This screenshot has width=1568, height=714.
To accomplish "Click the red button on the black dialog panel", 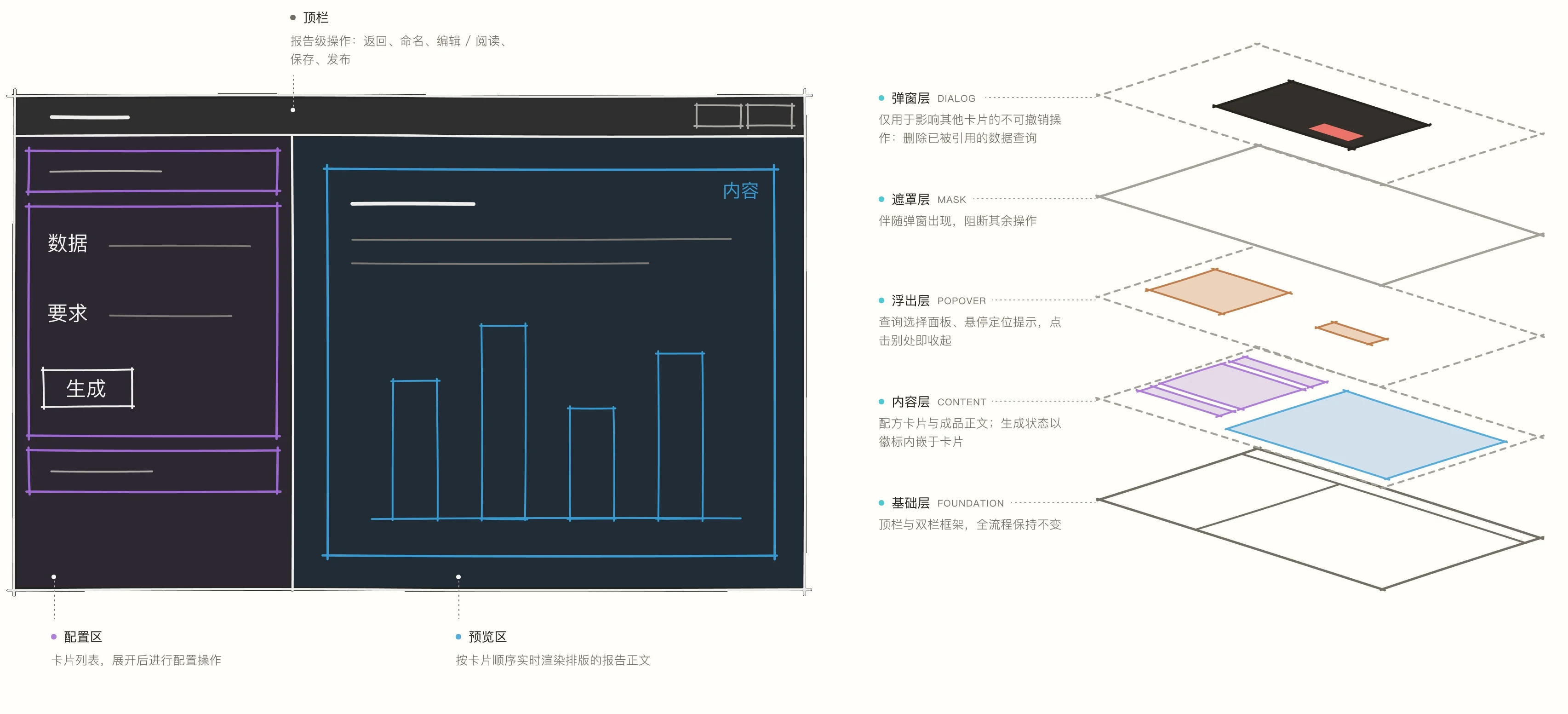I will click(1336, 132).
